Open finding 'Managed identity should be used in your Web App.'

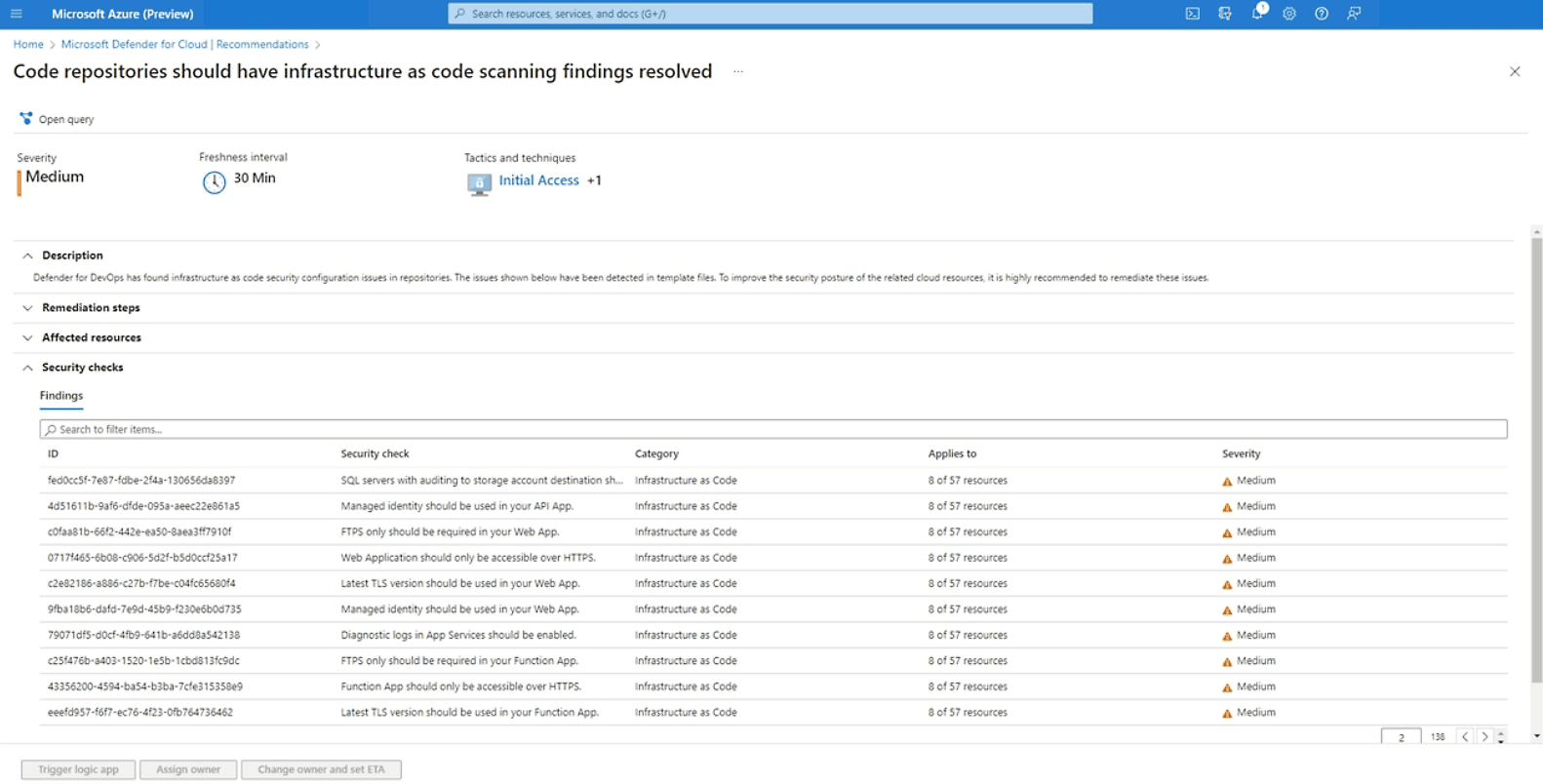point(773,609)
